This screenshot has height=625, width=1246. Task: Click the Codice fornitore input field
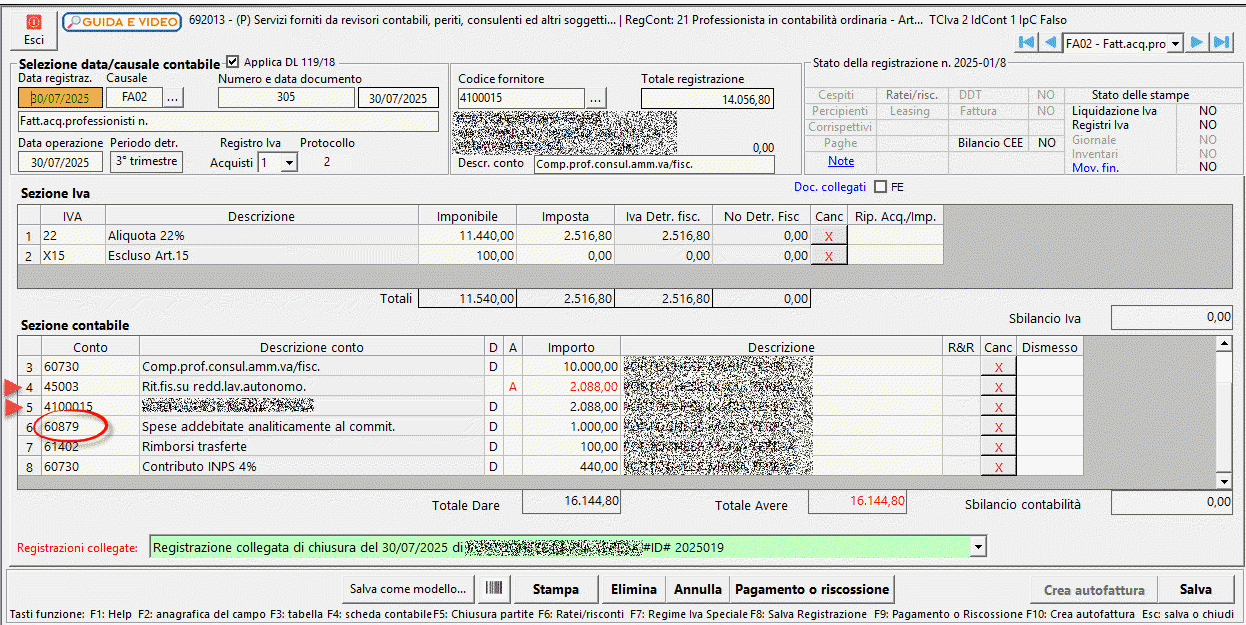click(x=520, y=98)
